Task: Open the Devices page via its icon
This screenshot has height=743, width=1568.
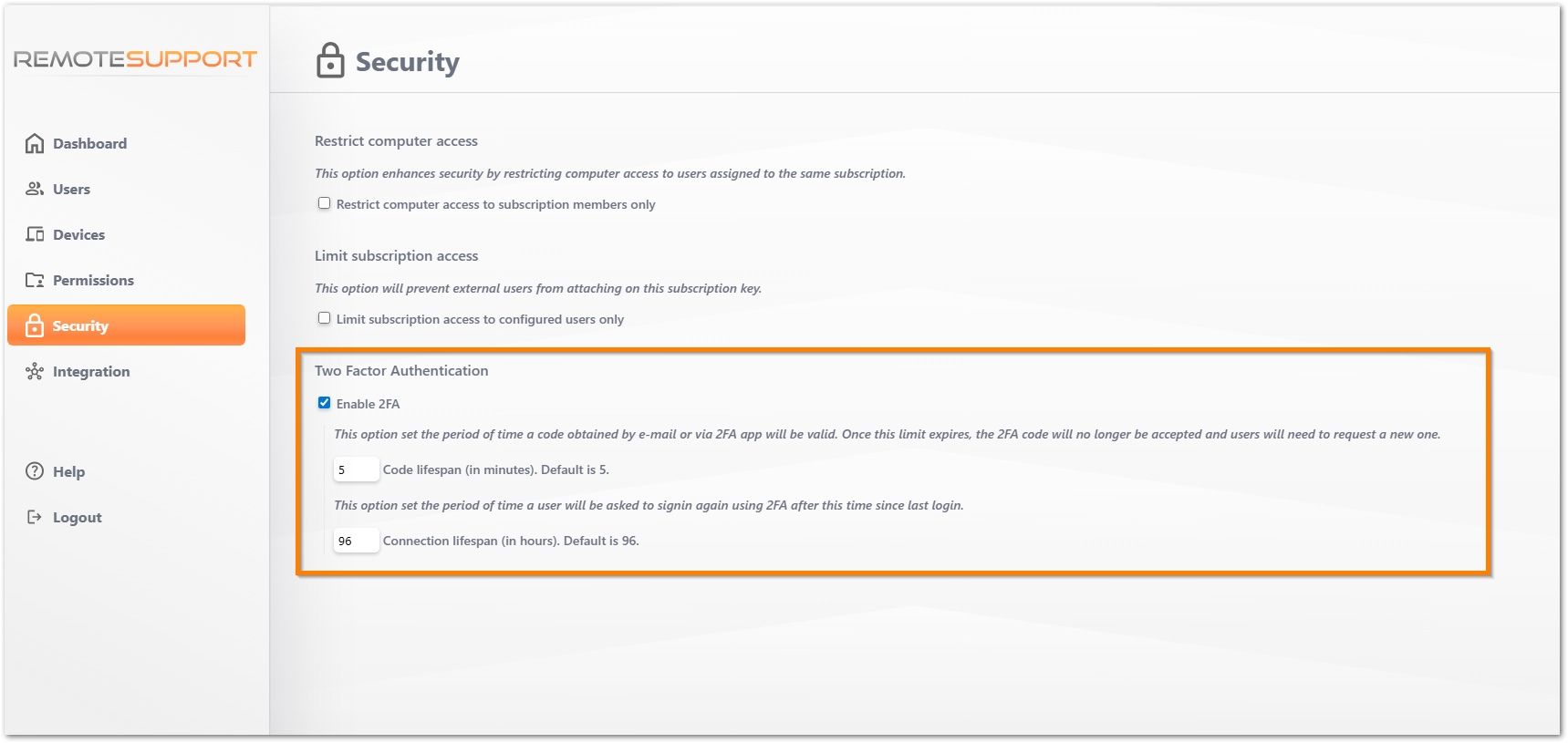Action: pos(34,234)
